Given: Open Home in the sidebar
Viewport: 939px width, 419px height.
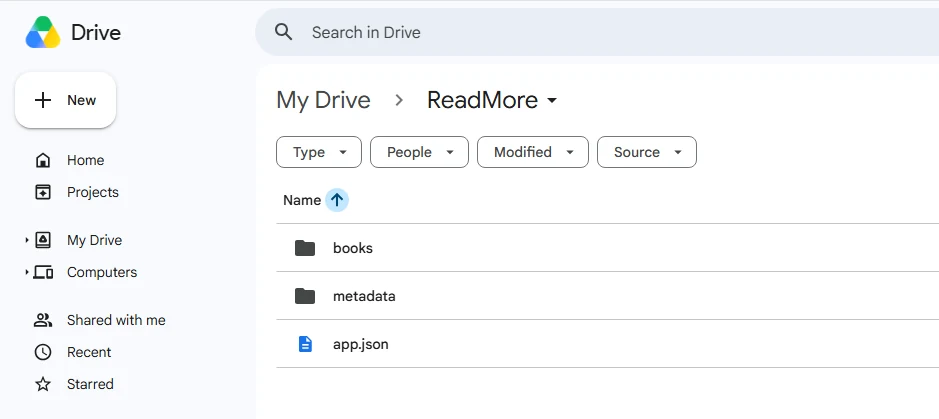Looking at the screenshot, I should (x=86, y=160).
